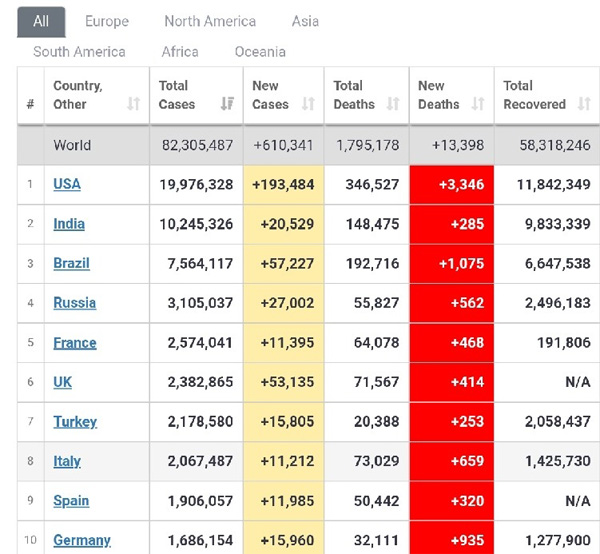Show South America countries tab
Screen dimensions: 600x554
pyautogui.click(x=79, y=51)
